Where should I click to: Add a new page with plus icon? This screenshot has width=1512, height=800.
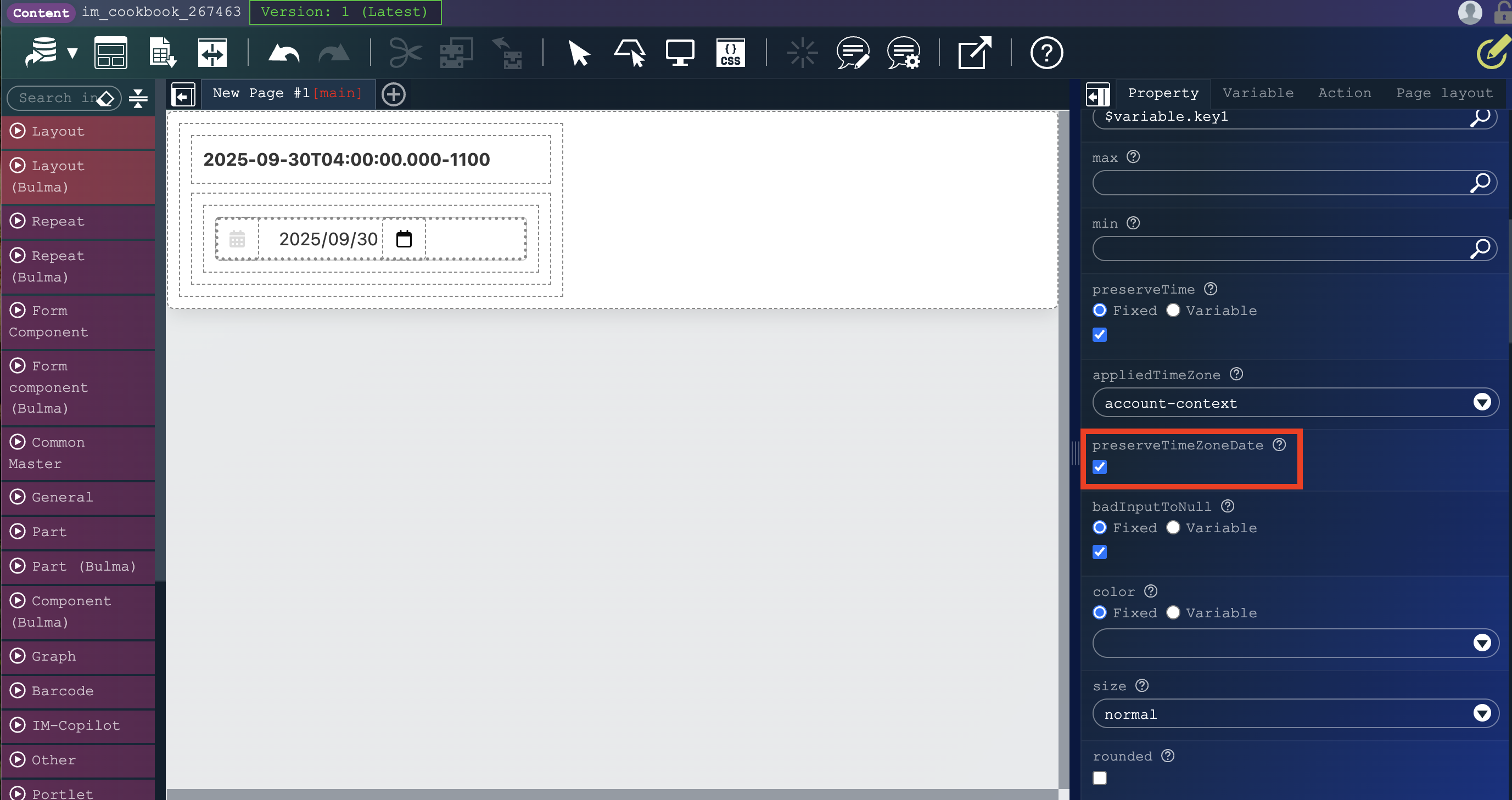[393, 94]
